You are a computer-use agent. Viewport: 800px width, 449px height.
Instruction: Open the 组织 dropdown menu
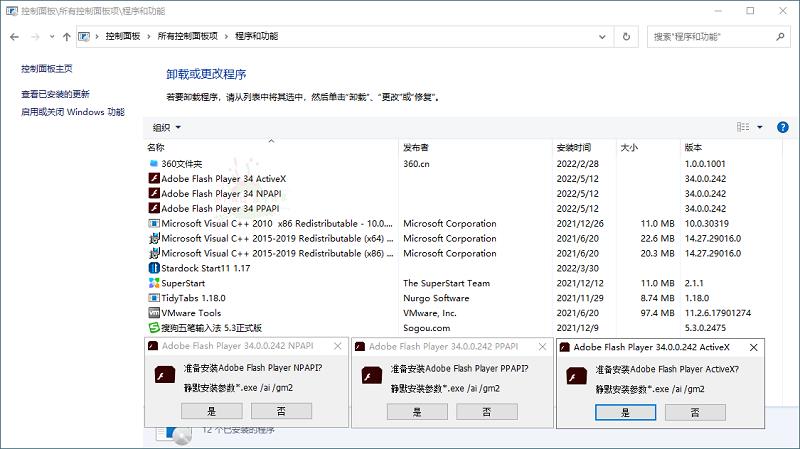click(167, 127)
